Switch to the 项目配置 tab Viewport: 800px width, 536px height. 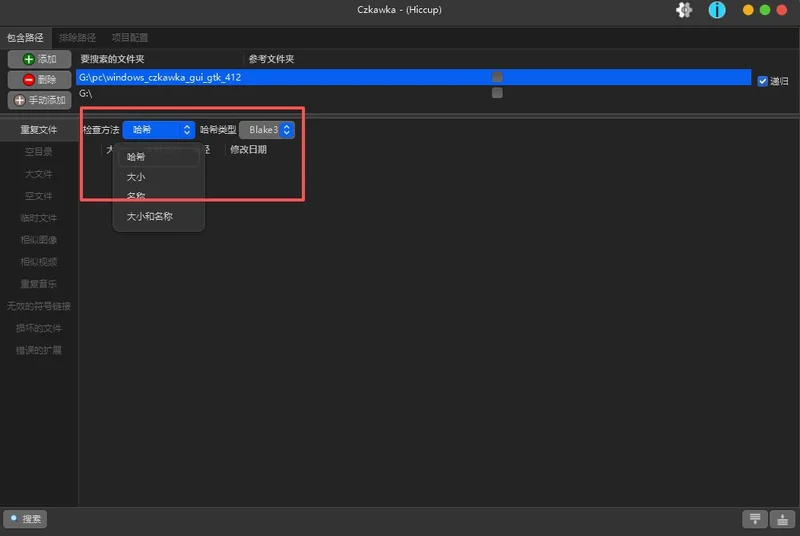point(130,38)
